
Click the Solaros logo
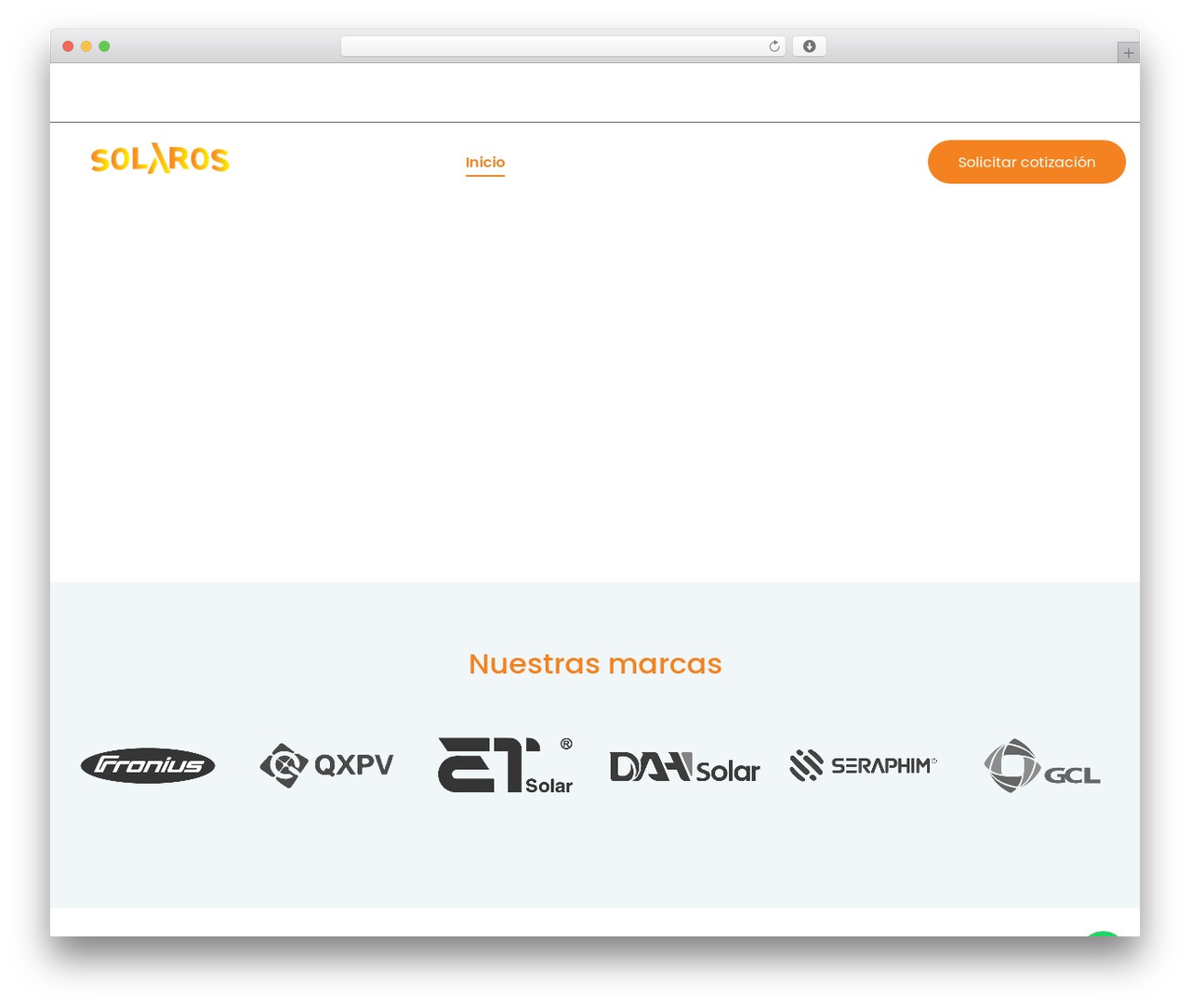[160, 160]
